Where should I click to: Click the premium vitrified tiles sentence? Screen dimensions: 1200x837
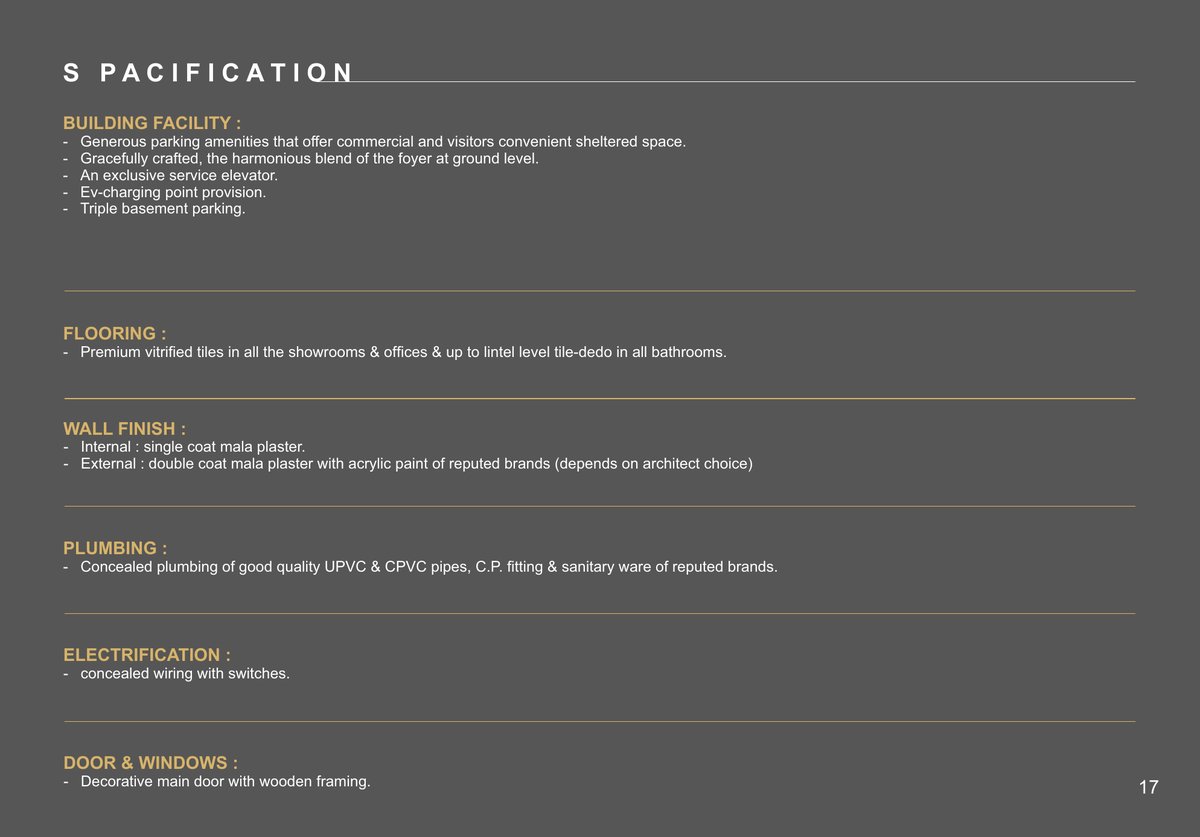pos(403,352)
